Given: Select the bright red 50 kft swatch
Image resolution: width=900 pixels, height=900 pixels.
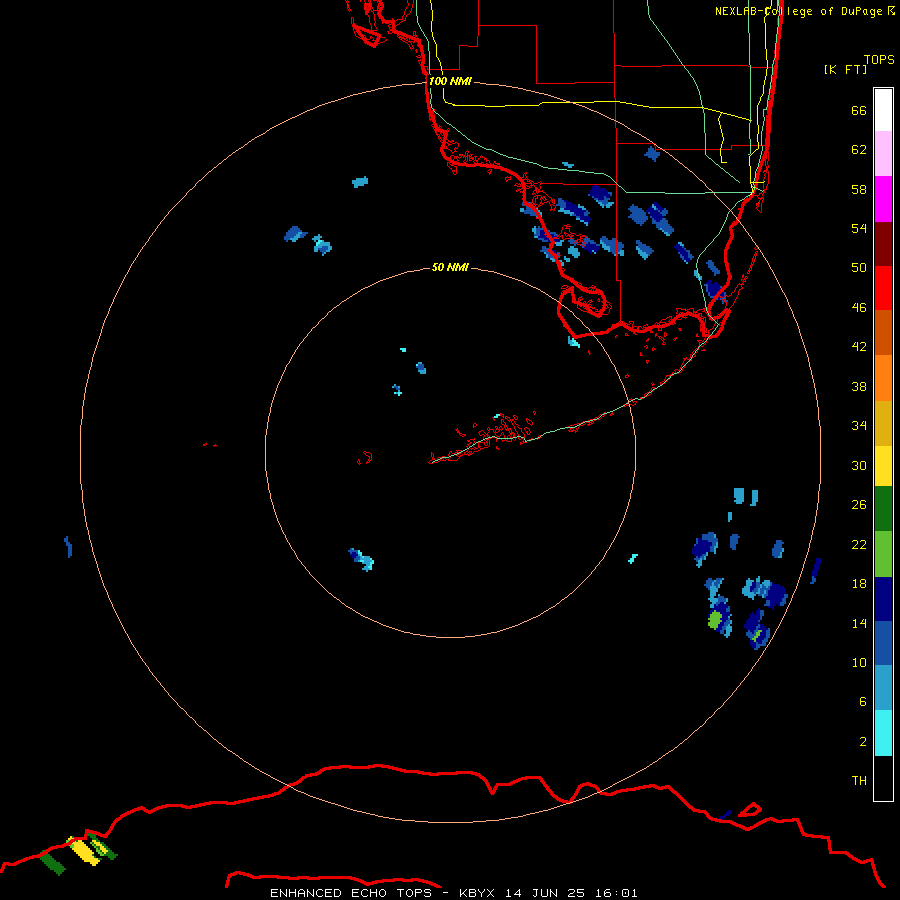Looking at the screenshot, I should point(883,288).
